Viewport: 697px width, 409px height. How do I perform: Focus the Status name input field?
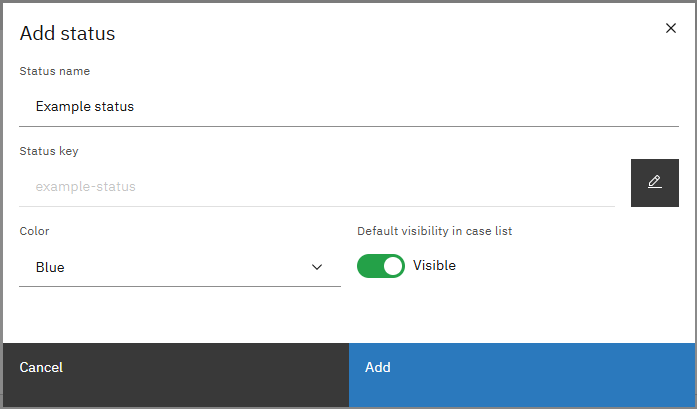point(348,106)
